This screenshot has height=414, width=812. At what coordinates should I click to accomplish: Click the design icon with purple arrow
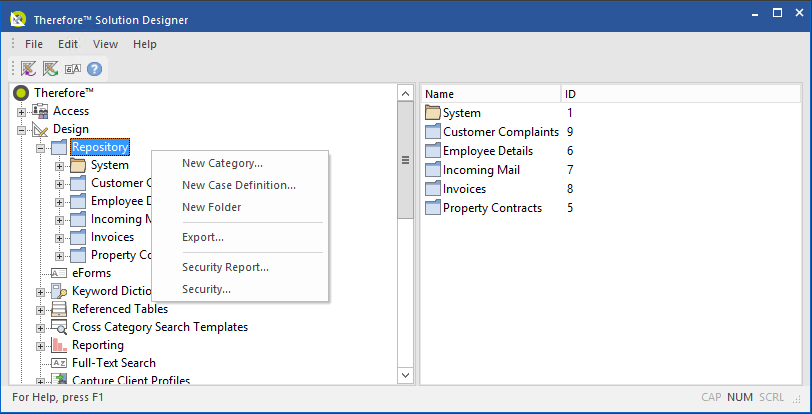(x=28, y=68)
